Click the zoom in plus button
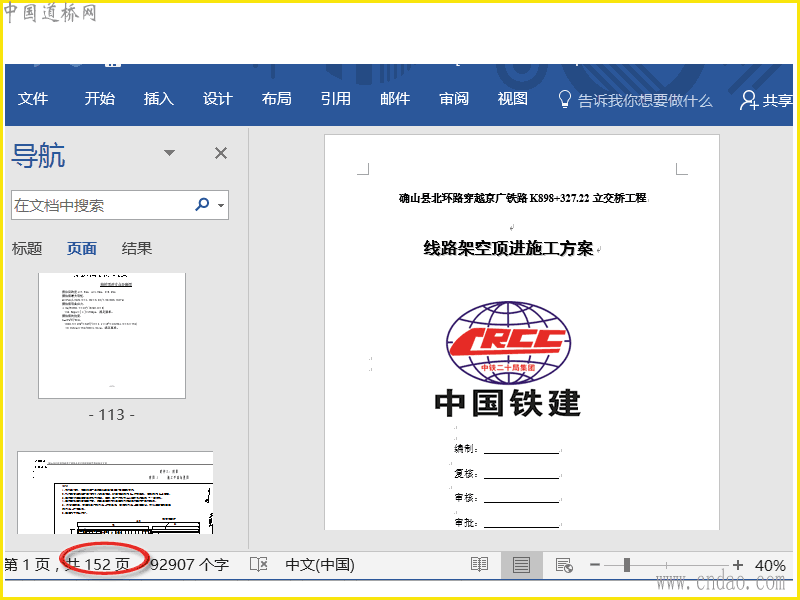 click(x=738, y=565)
